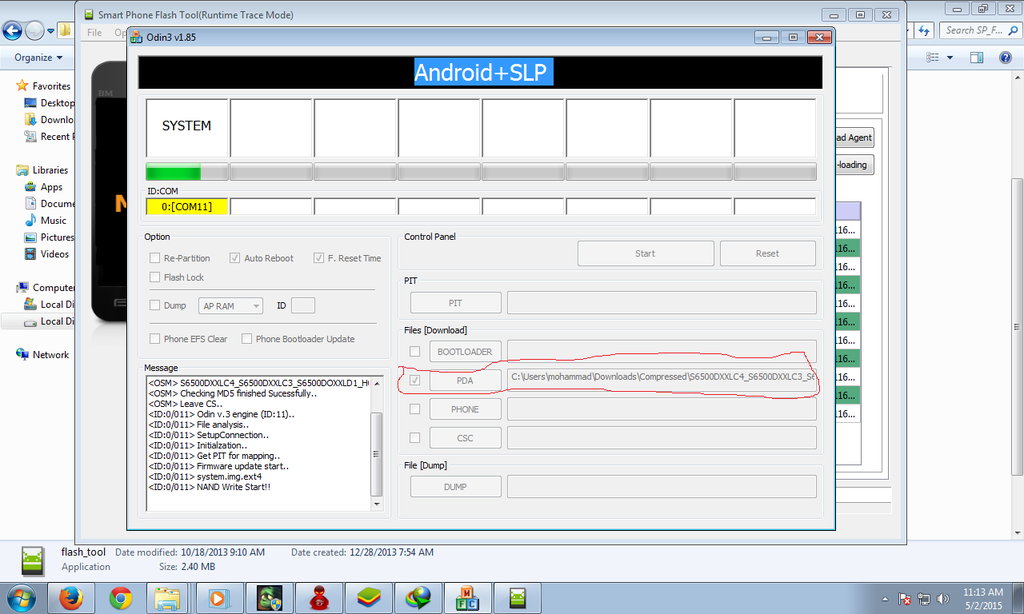This screenshot has width=1024, height=614.
Task: Show hidden system tray icons arrow
Action: point(886,599)
